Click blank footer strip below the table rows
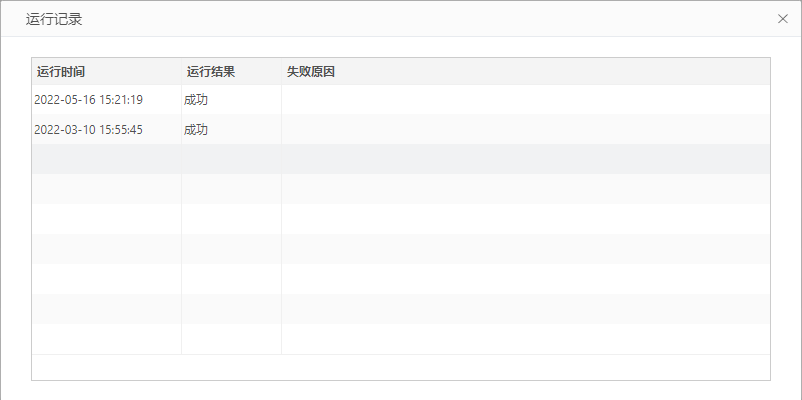This screenshot has height=400, width=802. coord(400,367)
